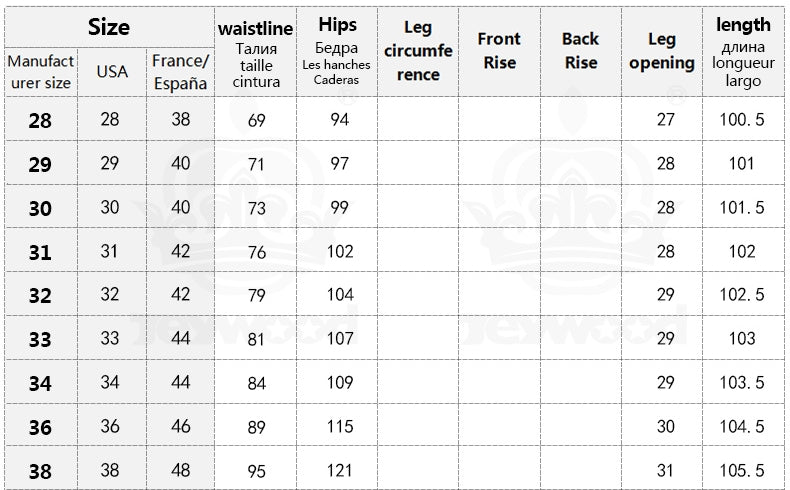Select the waistline column header
This screenshot has width=790, height=490.
pyautogui.click(x=256, y=52)
